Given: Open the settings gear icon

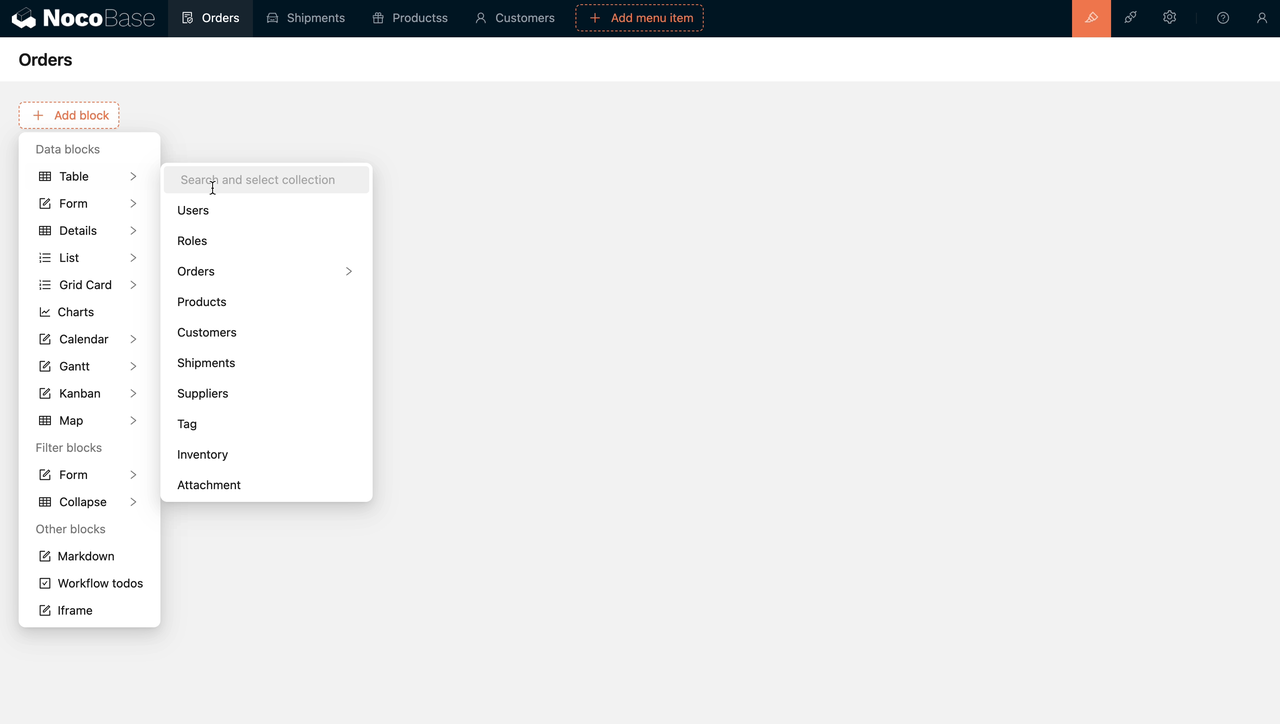Looking at the screenshot, I should [x=1169, y=18].
